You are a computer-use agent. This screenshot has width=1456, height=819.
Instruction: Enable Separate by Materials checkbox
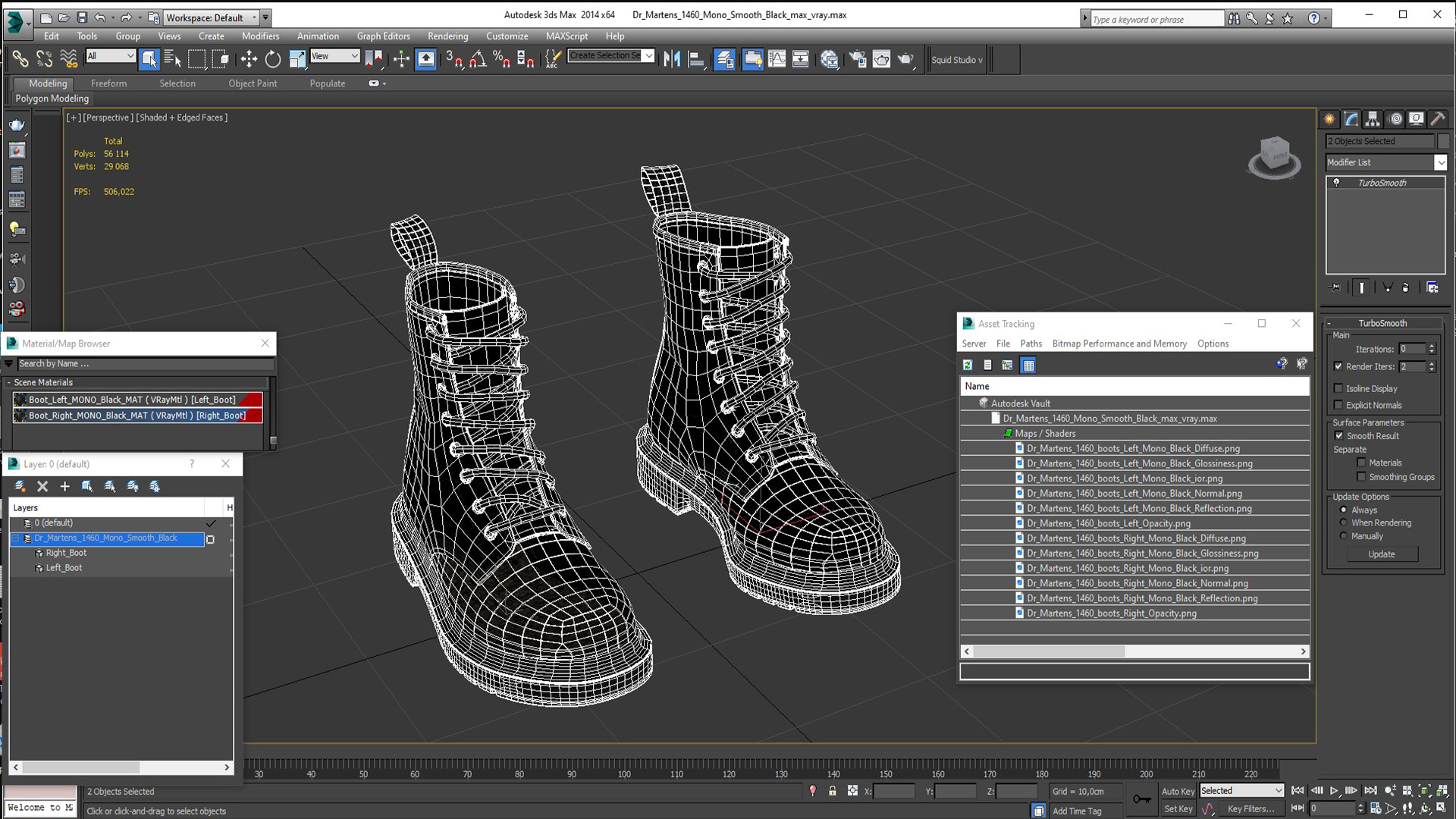[1361, 463]
